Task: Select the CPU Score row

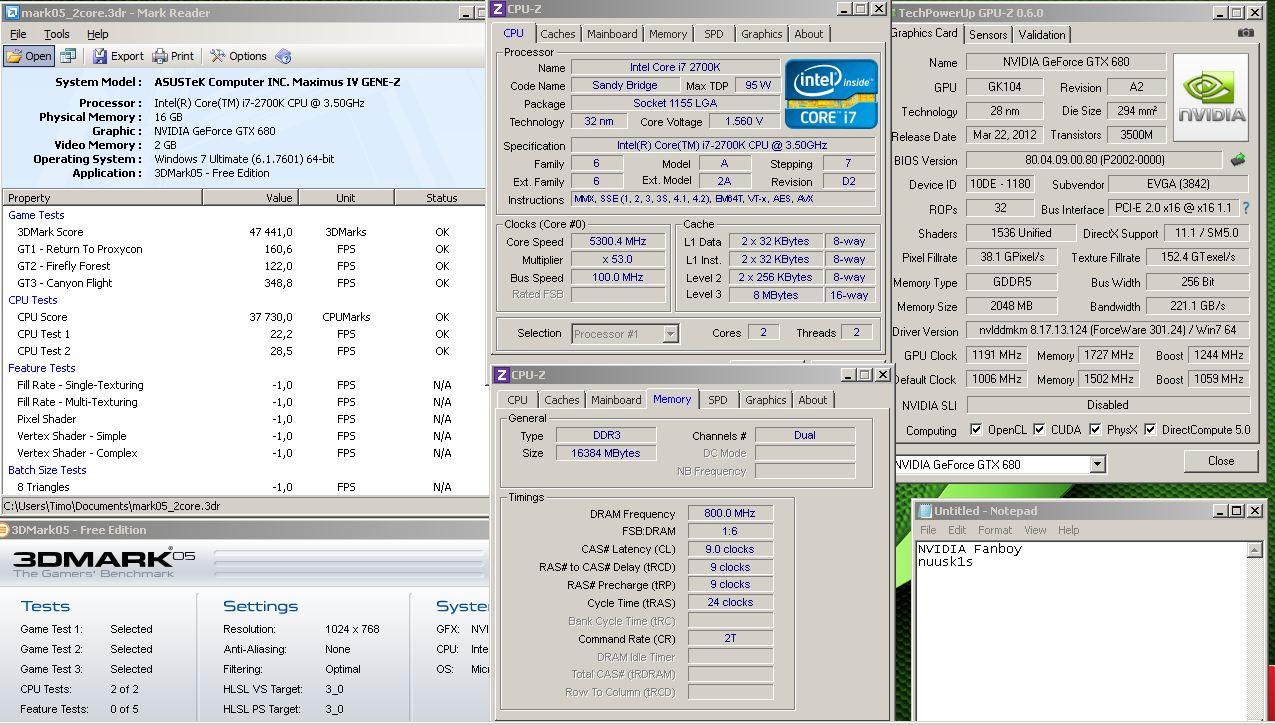Action: coord(244,317)
